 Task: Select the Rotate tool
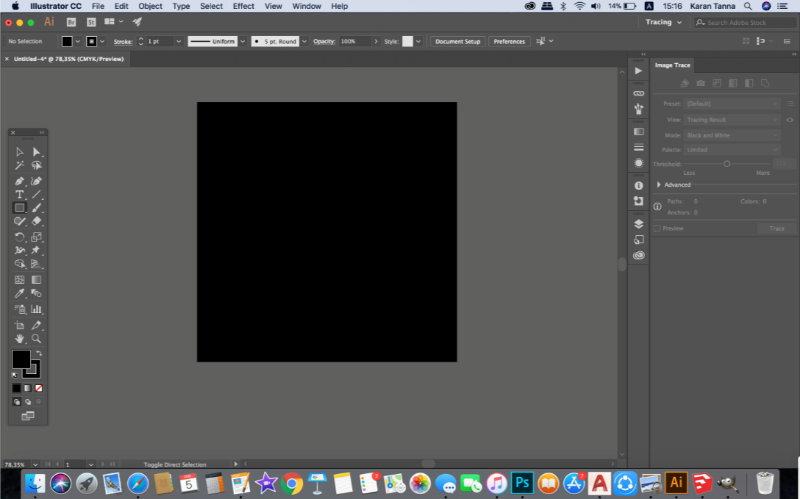tap(19, 237)
